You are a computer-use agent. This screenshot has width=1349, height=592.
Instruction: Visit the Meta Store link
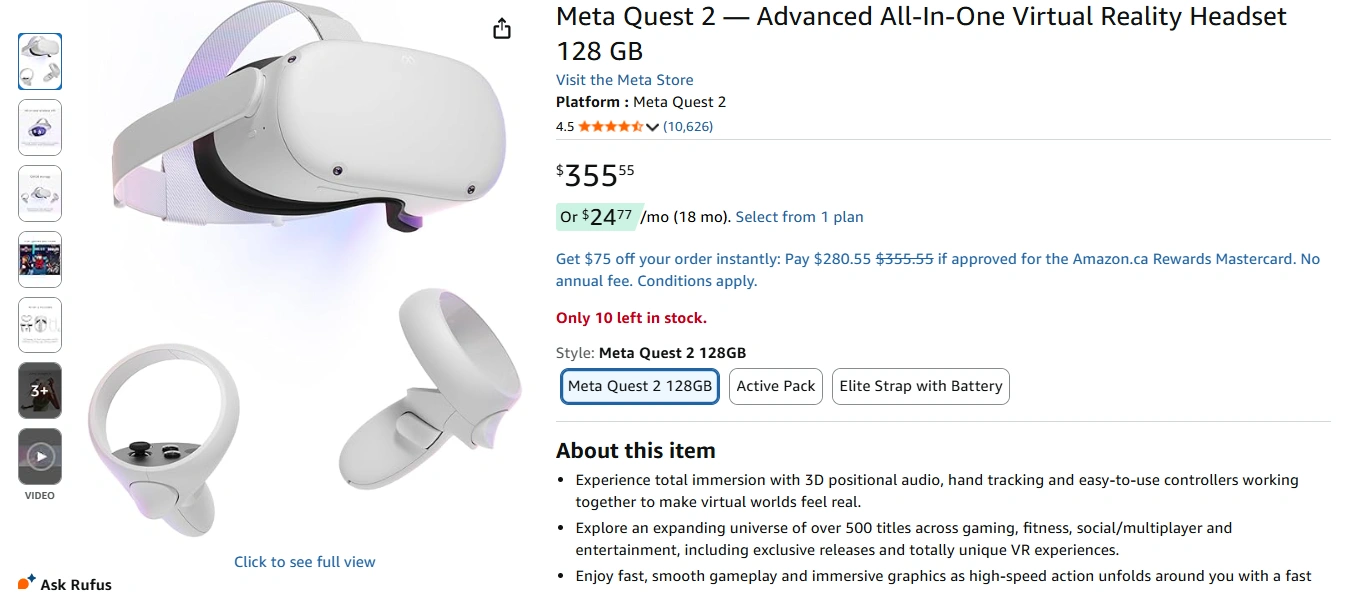[624, 80]
